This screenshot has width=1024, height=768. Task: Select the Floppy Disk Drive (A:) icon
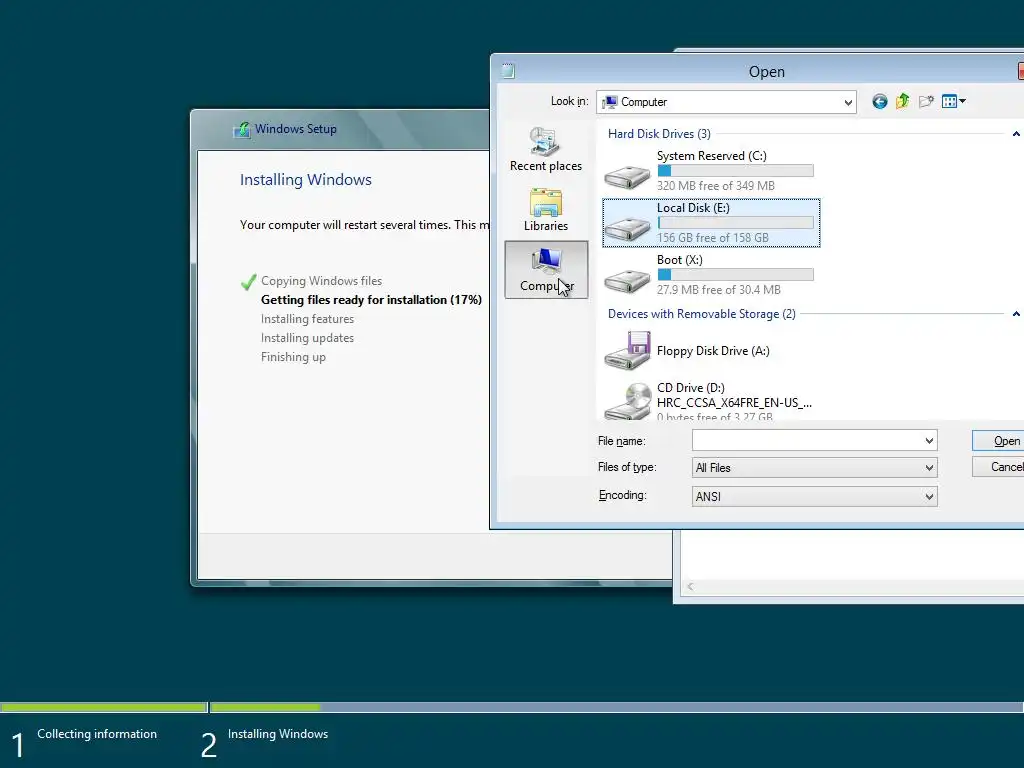628,351
